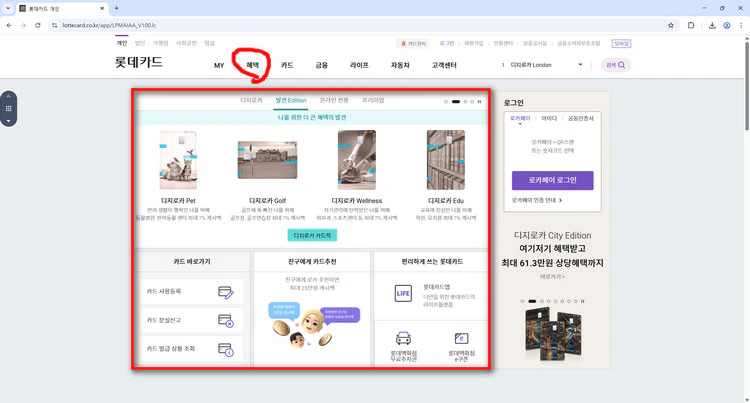The height and width of the screenshot is (403, 750).
Task: Click the 디지로카 Wellness card image
Action: click(357, 160)
